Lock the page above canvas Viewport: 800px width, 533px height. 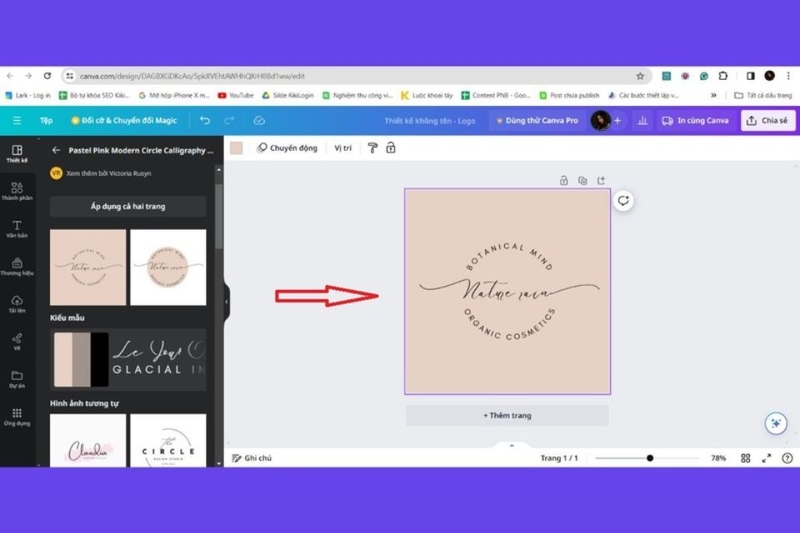564,181
